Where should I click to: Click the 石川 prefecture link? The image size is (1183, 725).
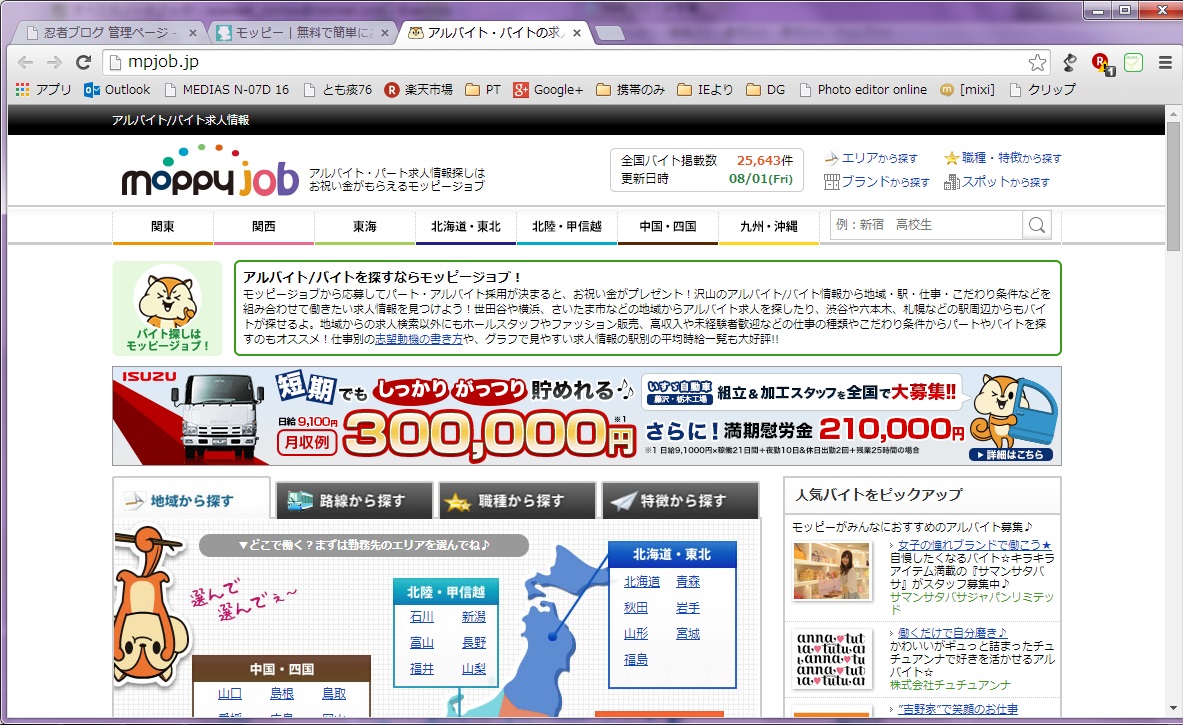click(x=422, y=617)
